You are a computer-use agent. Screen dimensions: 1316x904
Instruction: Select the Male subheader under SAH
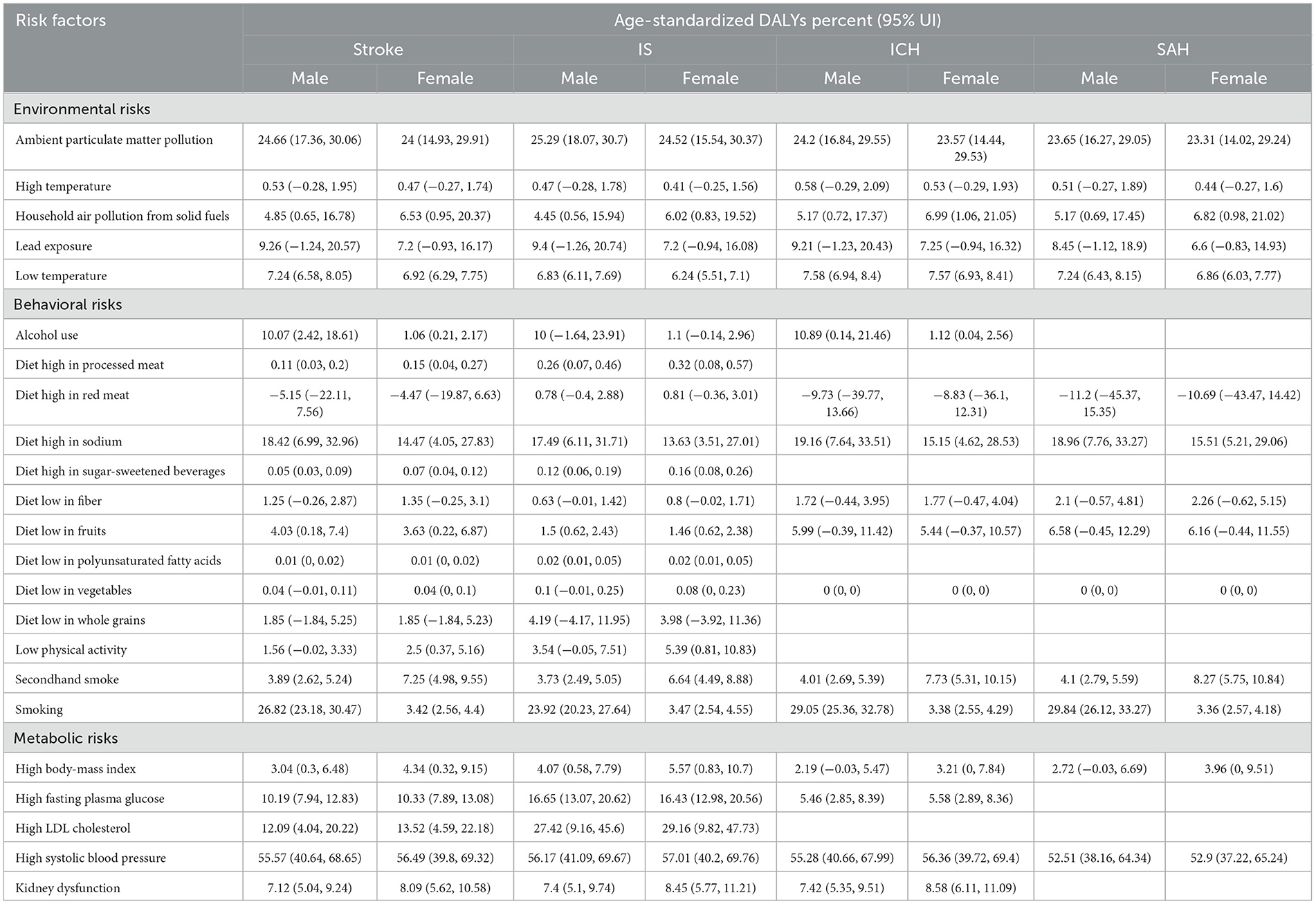click(1099, 79)
